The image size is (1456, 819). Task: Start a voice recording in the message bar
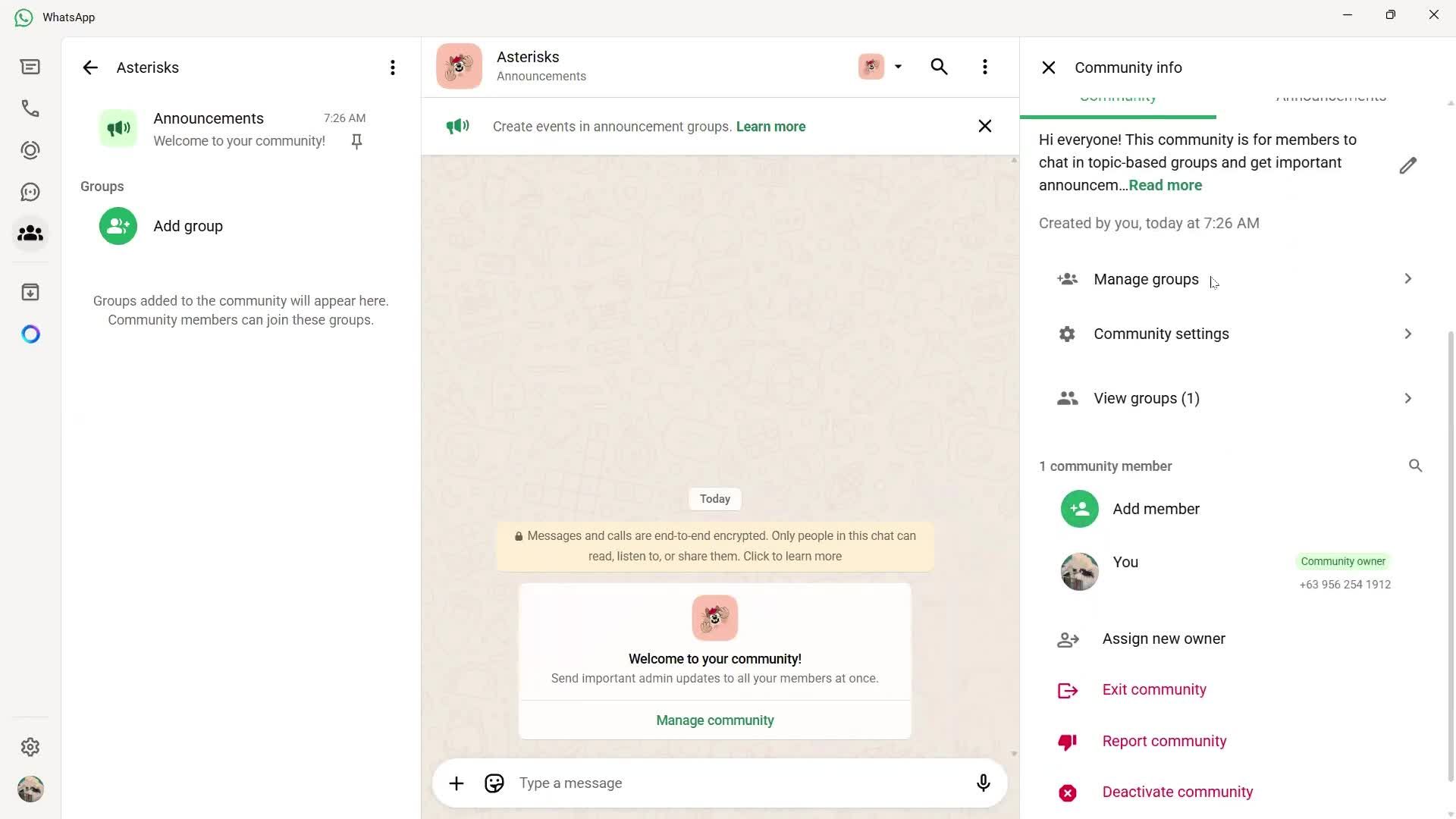[x=983, y=783]
